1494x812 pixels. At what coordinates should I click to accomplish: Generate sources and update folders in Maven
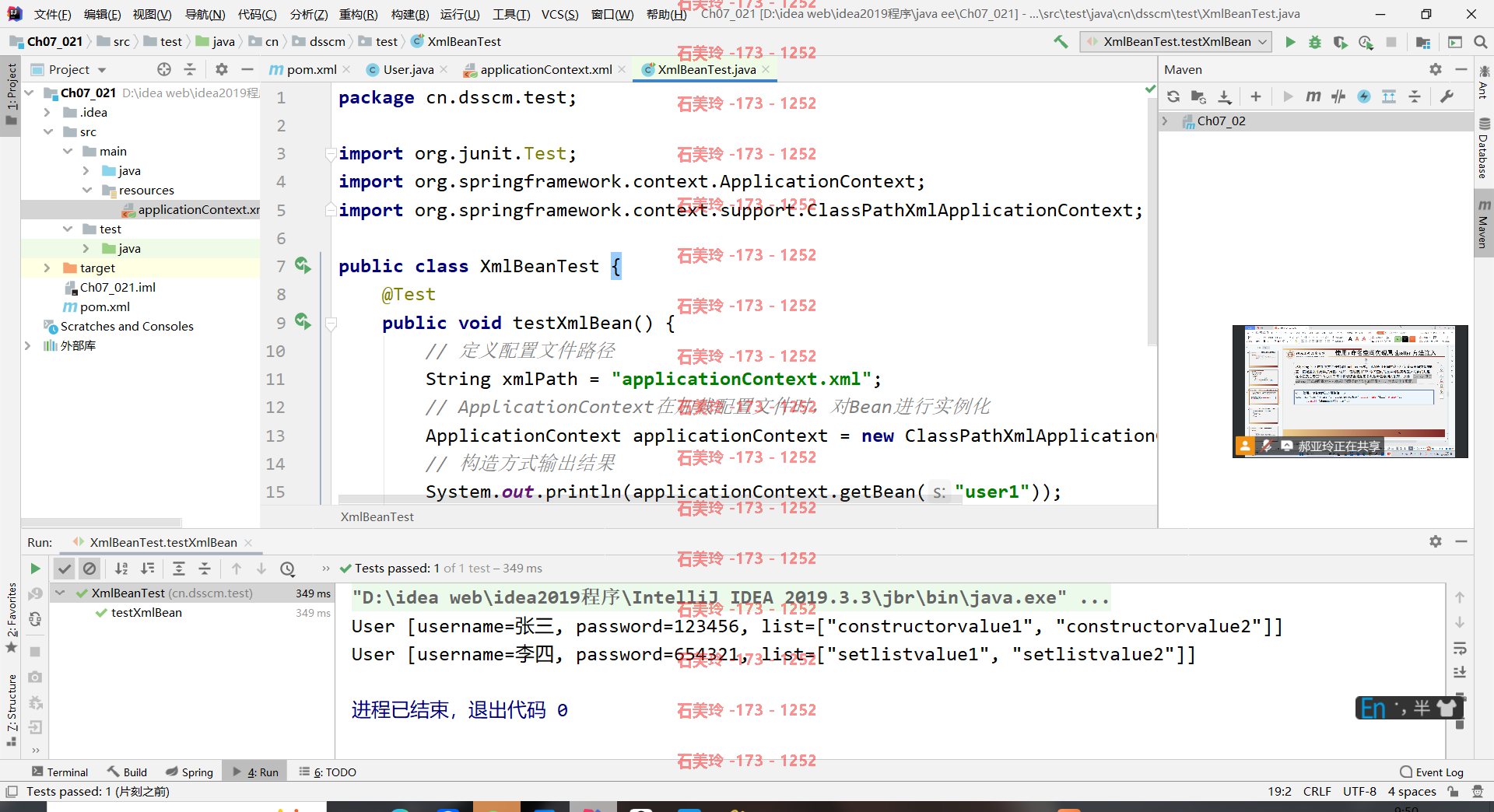[1198, 96]
